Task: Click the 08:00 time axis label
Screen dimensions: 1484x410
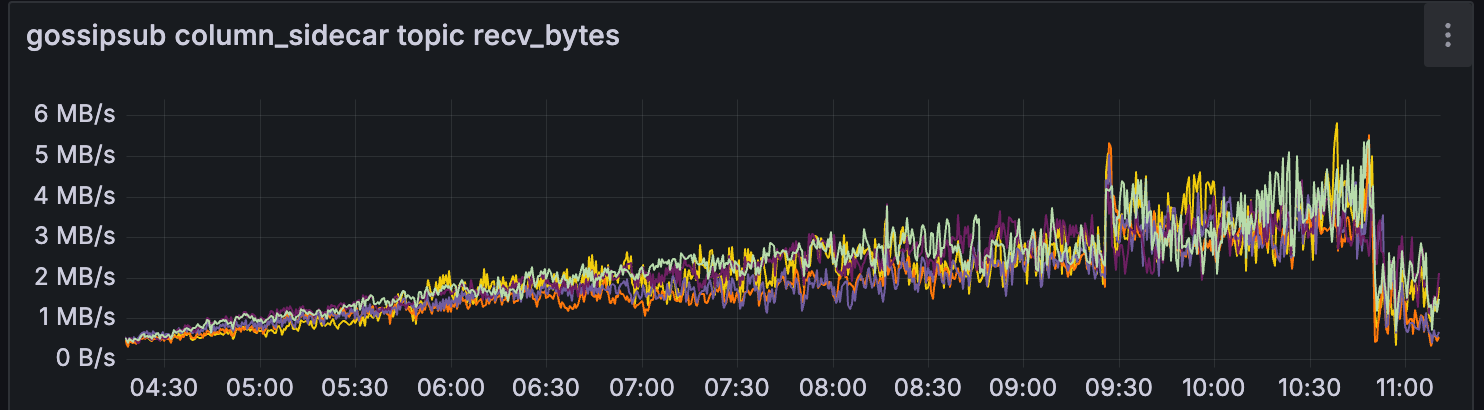Action: click(832, 386)
